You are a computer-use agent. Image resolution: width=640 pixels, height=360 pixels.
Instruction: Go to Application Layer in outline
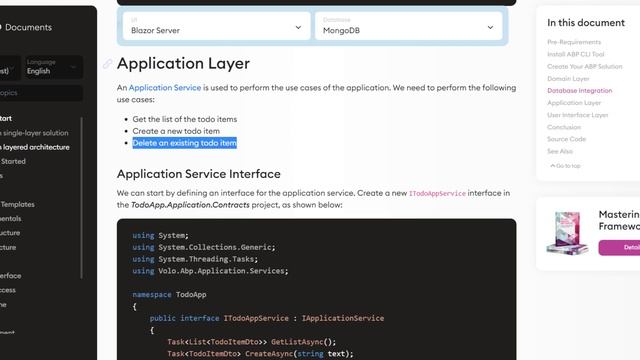[x=574, y=103]
